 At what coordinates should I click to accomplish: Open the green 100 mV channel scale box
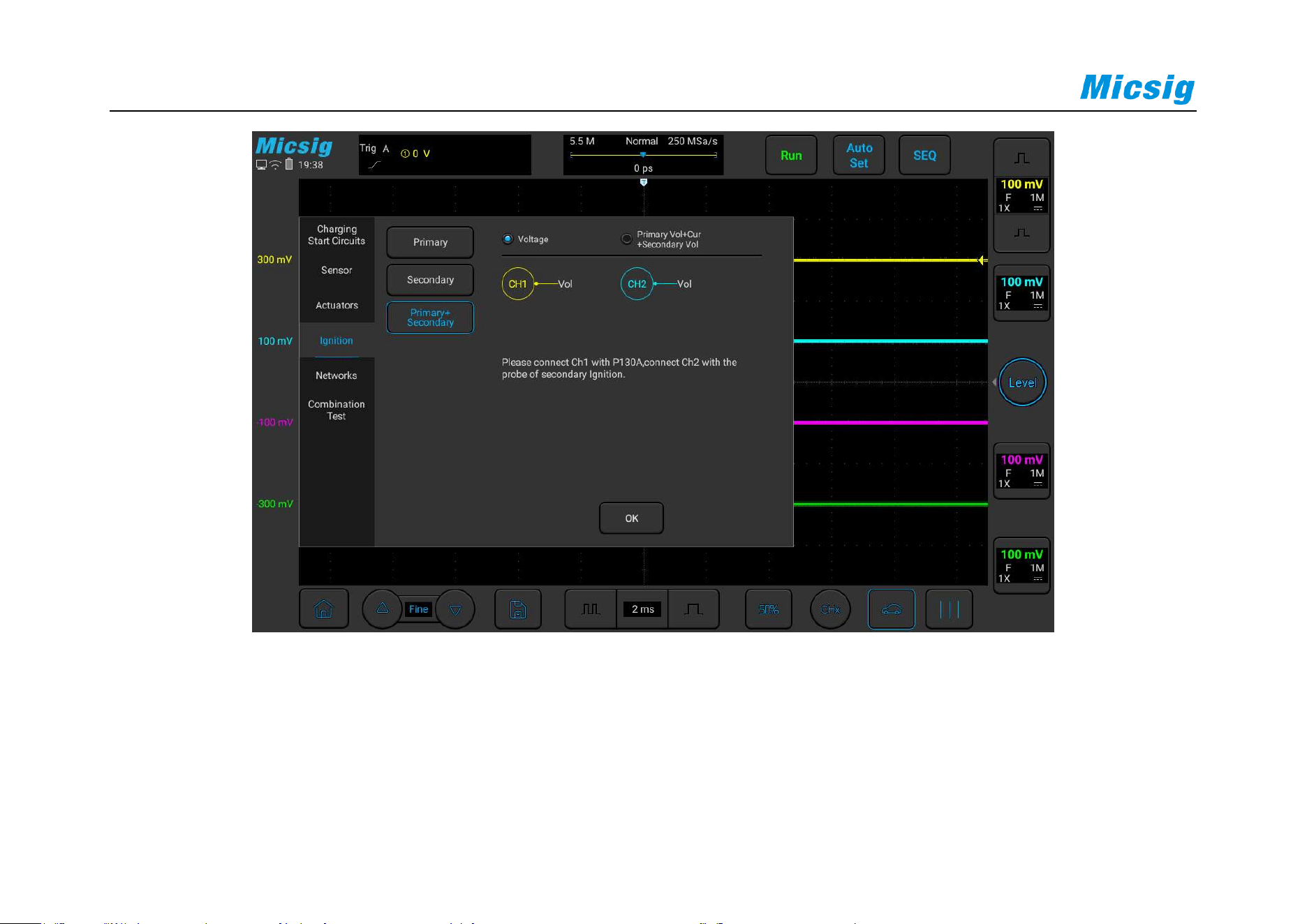click(1021, 565)
